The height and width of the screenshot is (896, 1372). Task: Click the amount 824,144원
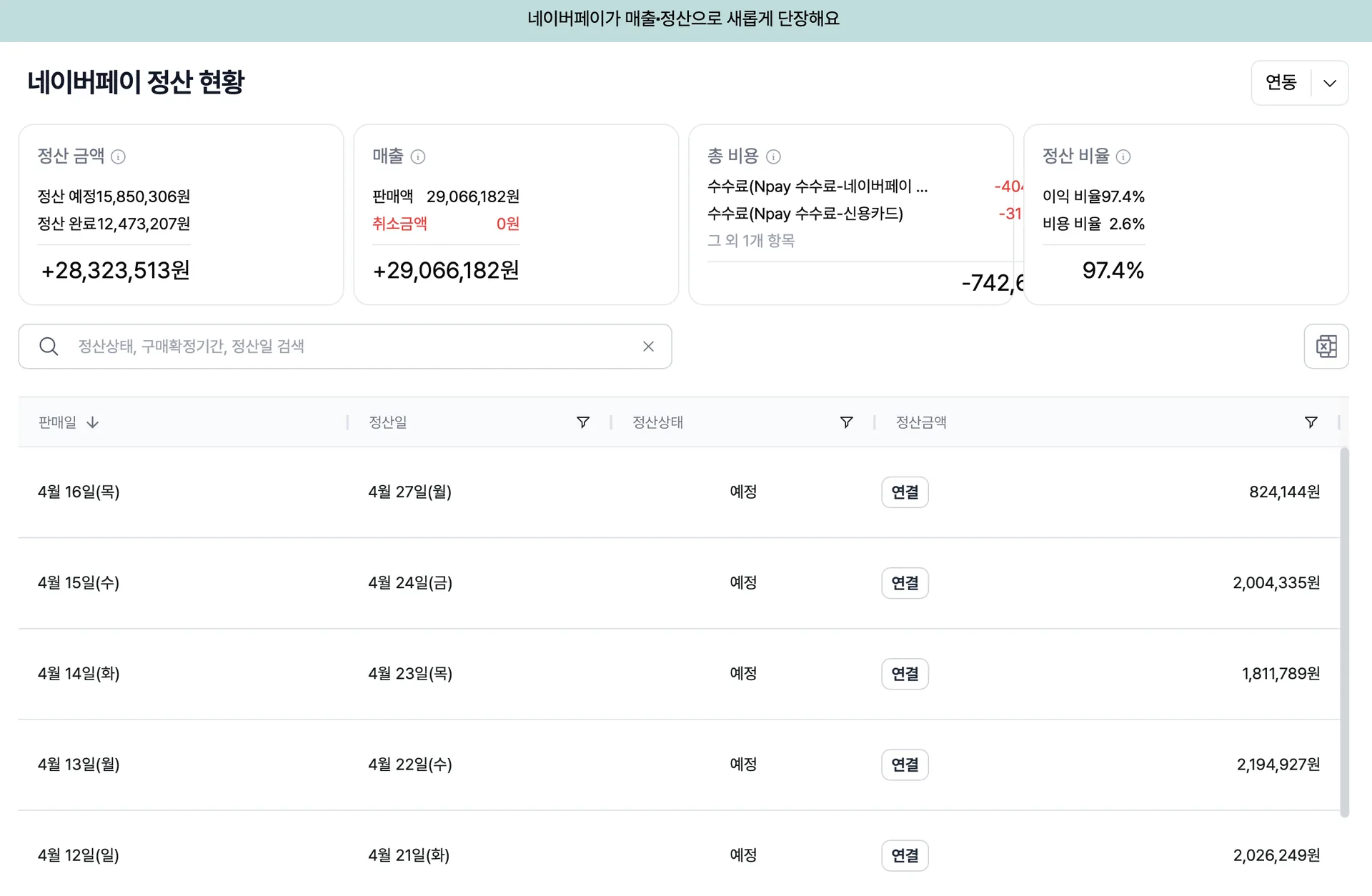[1284, 492]
